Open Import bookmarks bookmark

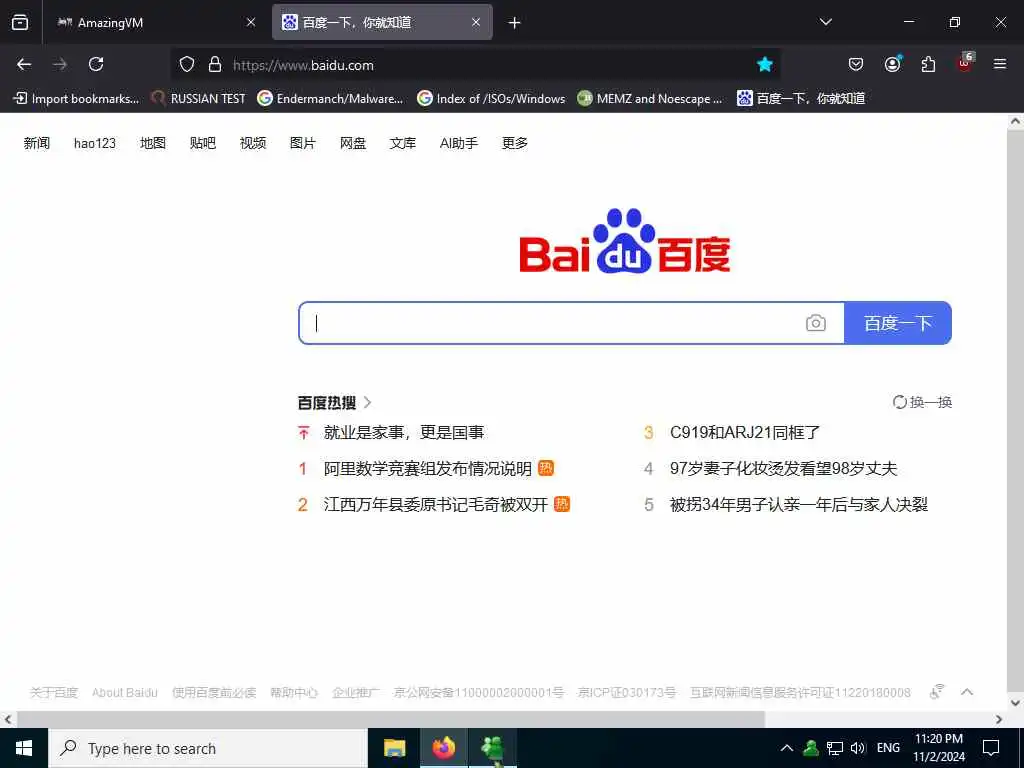point(76,99)
